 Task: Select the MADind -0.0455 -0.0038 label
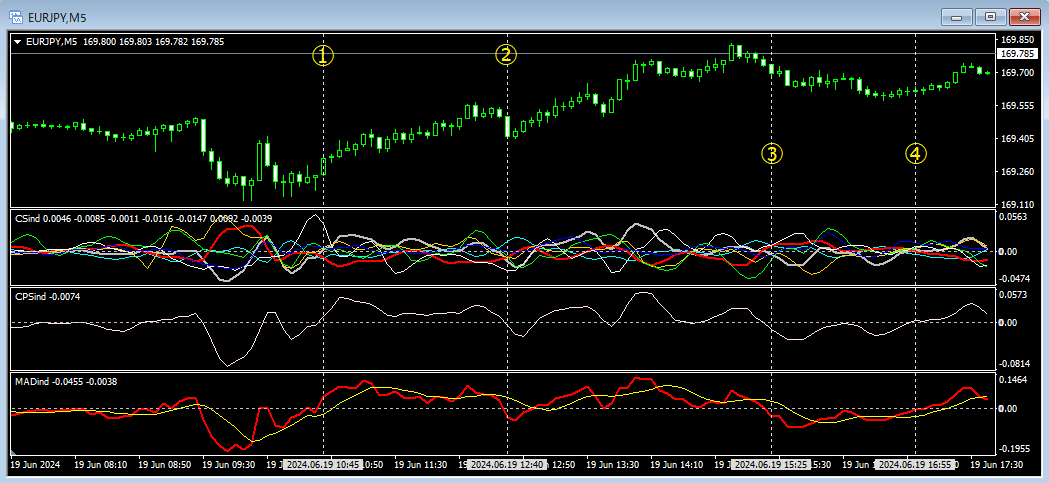point(66,381)
